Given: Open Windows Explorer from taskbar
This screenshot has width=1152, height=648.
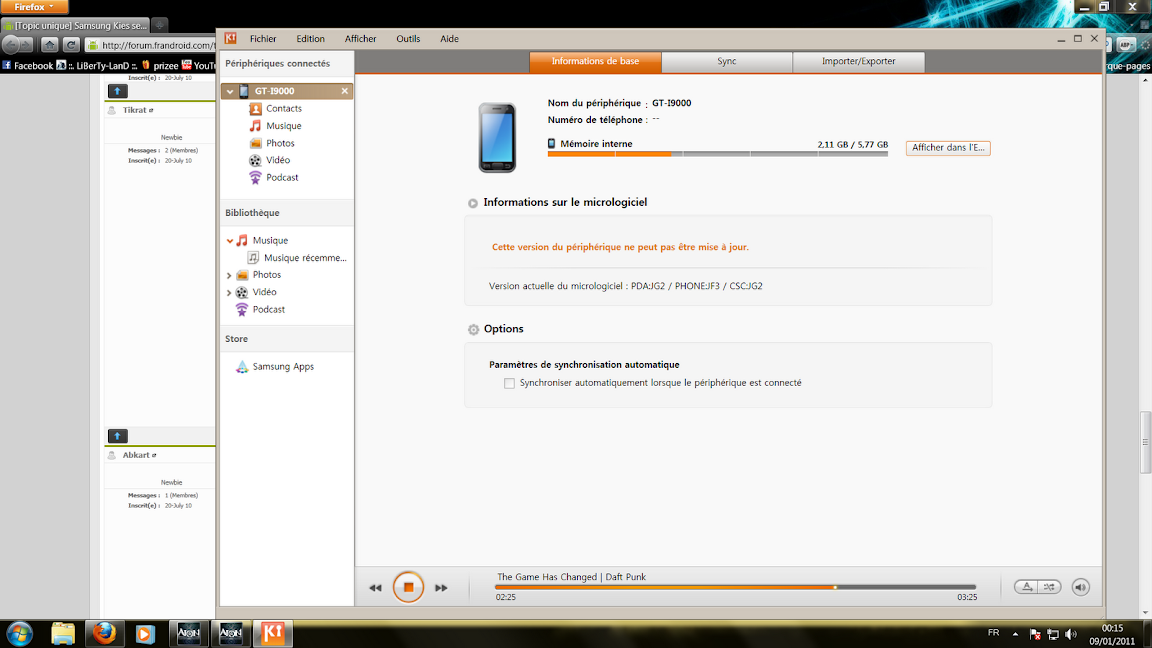Looking at the screenshot, I should click(x=63, y=633).
